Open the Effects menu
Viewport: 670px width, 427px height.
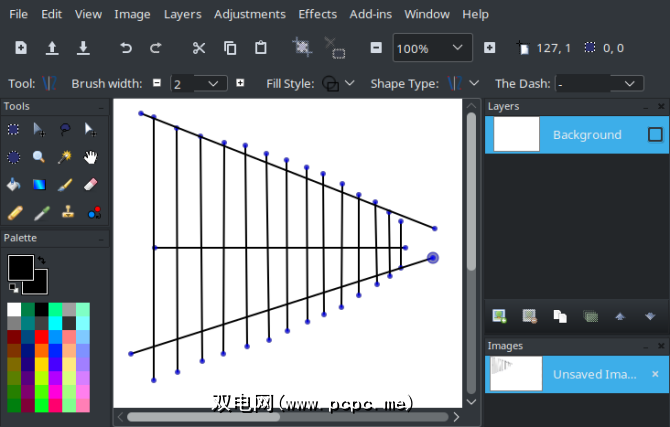point(317,14)
